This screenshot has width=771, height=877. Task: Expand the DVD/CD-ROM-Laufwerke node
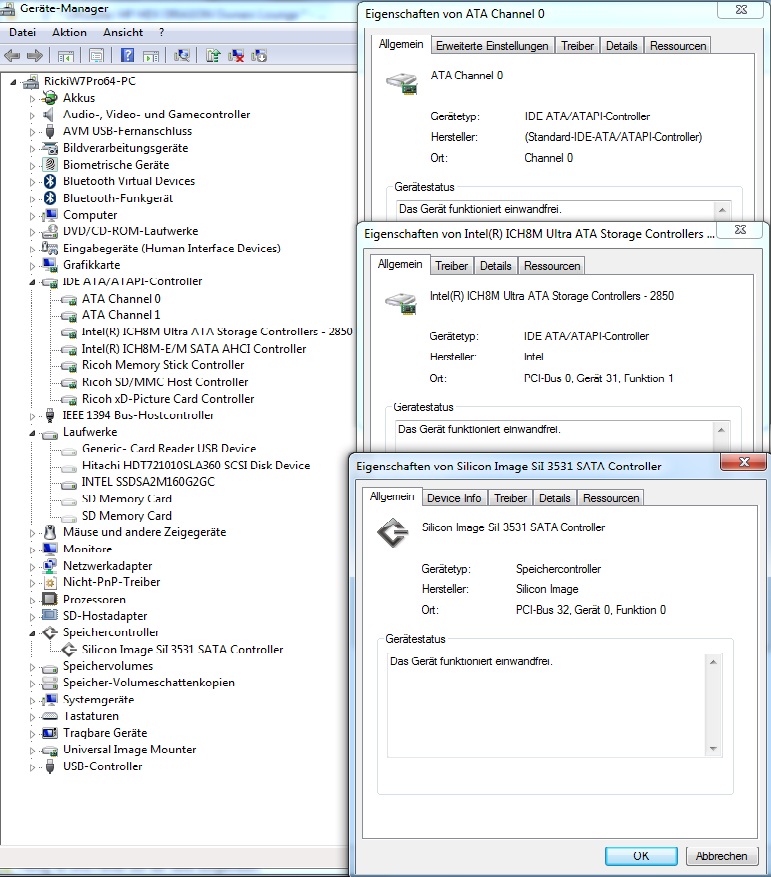(x=32, y=232)
